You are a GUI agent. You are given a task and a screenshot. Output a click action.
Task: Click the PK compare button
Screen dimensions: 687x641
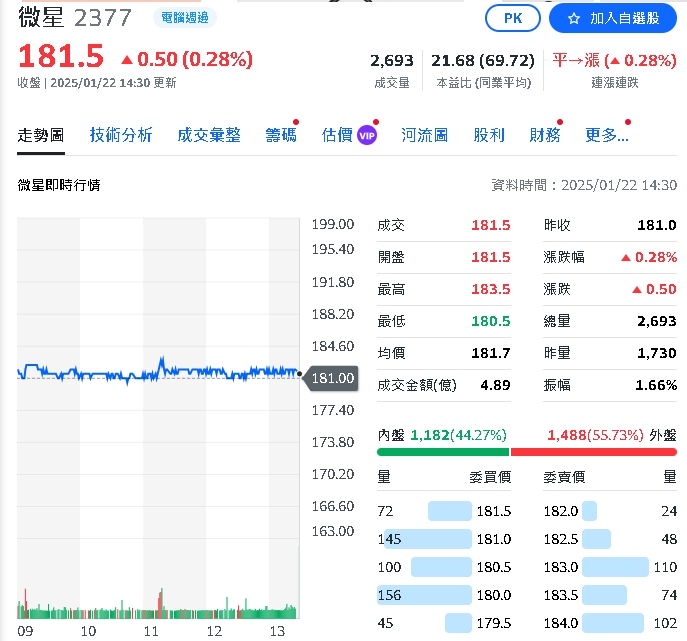coord(513,18)
